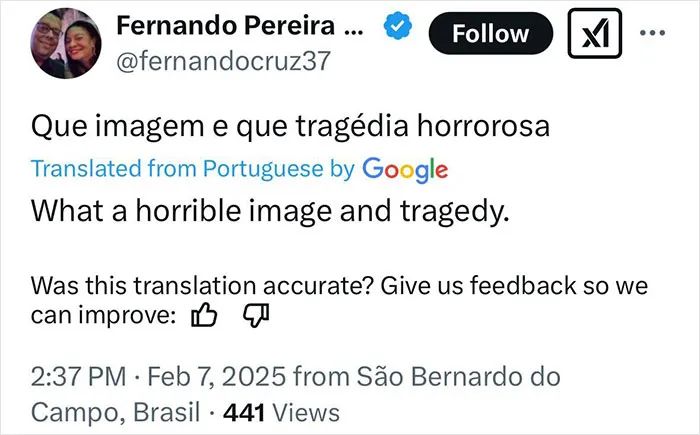
Task: Click the blue verified badge
Action: tap(397, 26)
